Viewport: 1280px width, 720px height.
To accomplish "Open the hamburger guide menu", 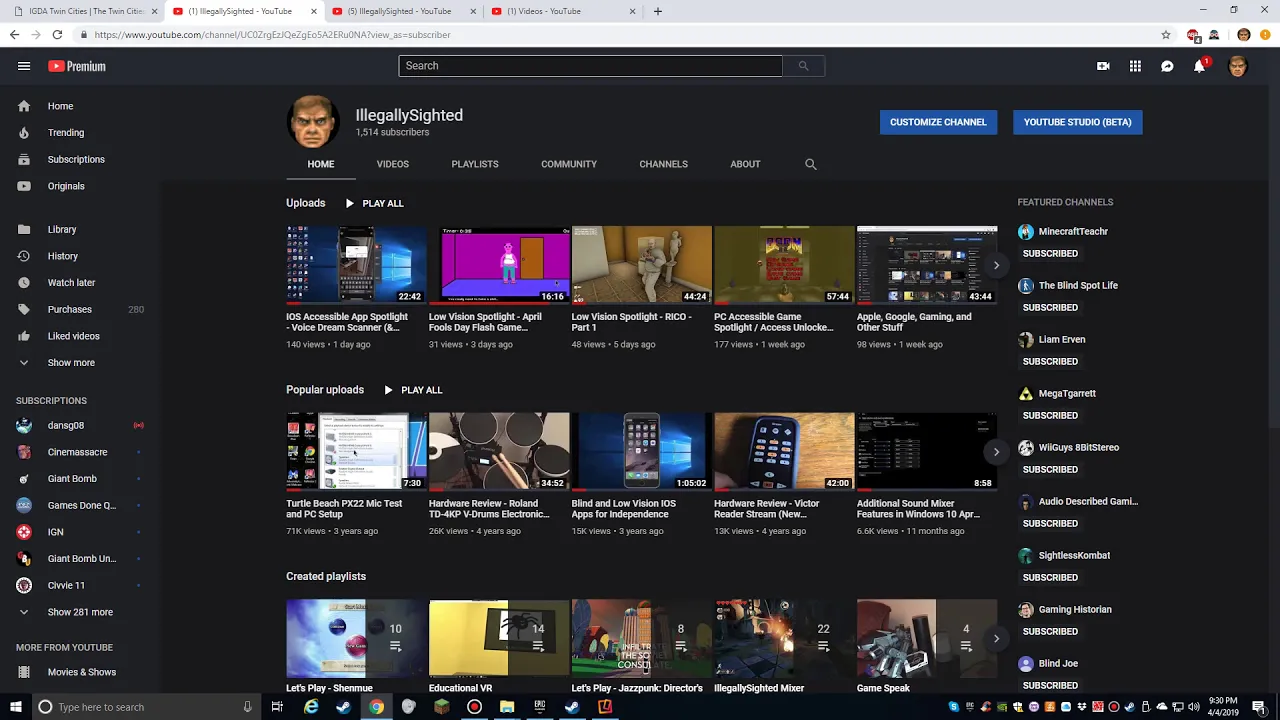I will pos(24,66).
